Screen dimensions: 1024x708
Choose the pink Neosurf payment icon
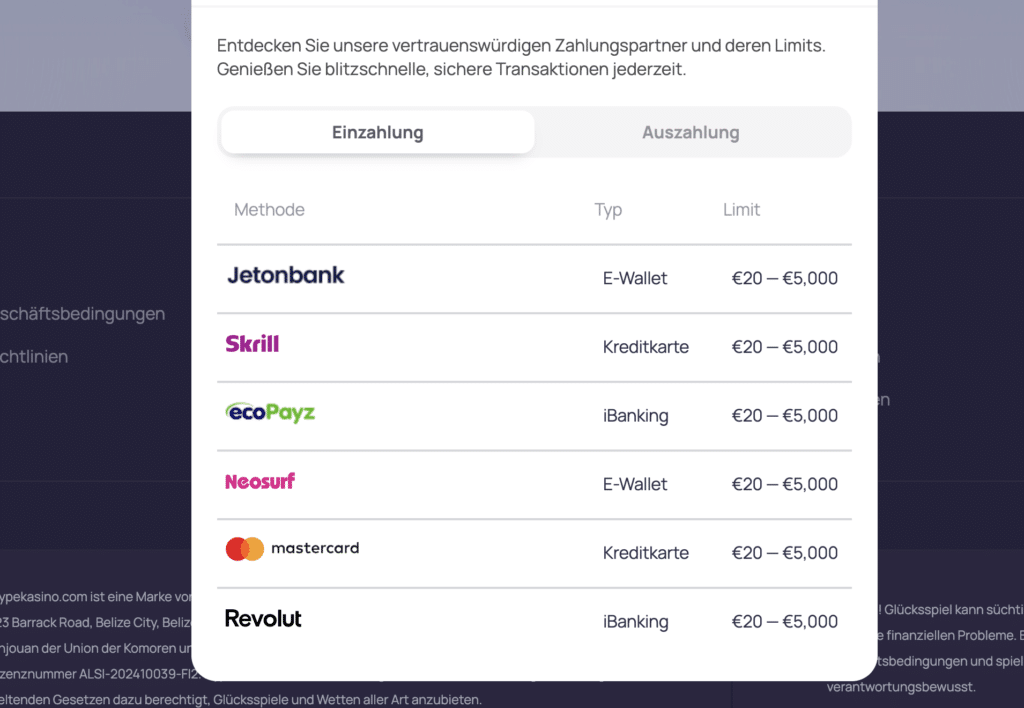click(x=259, y=481)
